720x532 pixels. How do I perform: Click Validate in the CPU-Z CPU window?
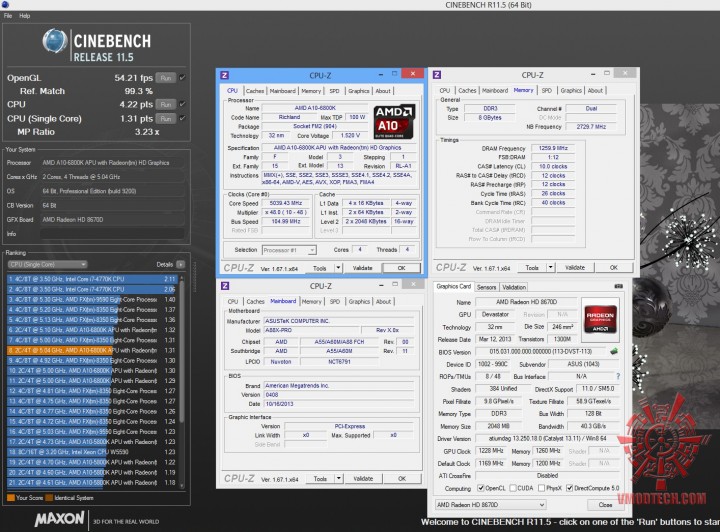click(x=362, y=268)
